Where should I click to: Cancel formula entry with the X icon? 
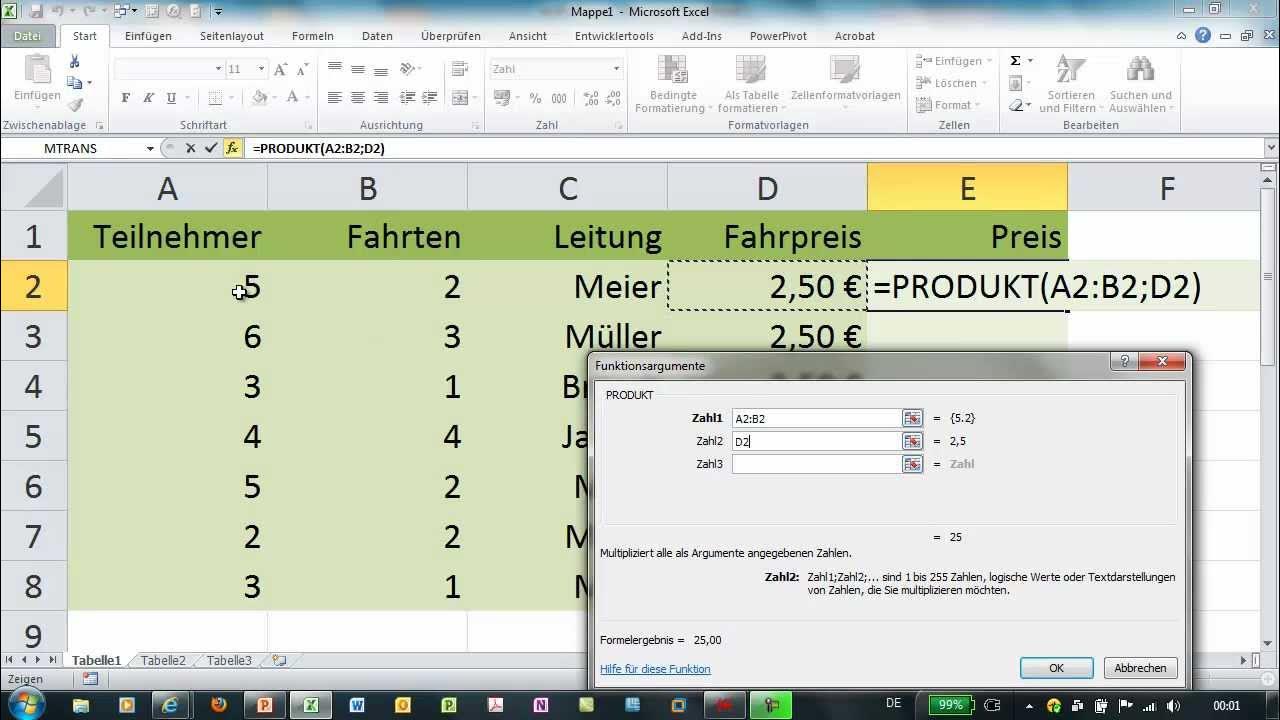[x=190, y=148]
